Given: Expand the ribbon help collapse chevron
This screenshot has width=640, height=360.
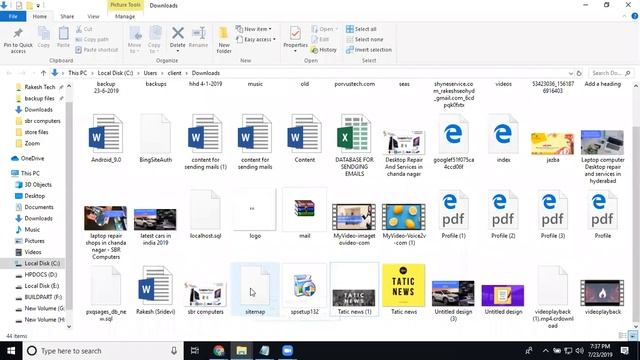Looking at the screenshot, I should click(x=624, y=16).
